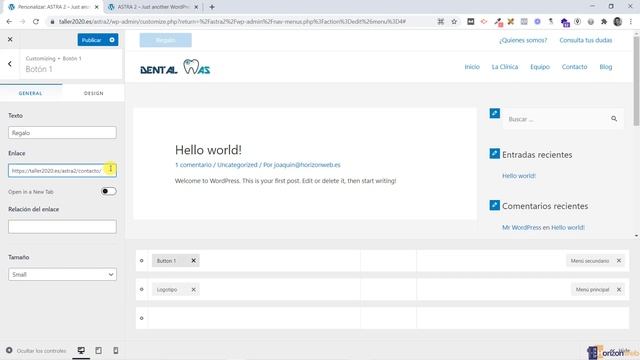
Task: Select Menú secundario element in builder
Action: 590,260
